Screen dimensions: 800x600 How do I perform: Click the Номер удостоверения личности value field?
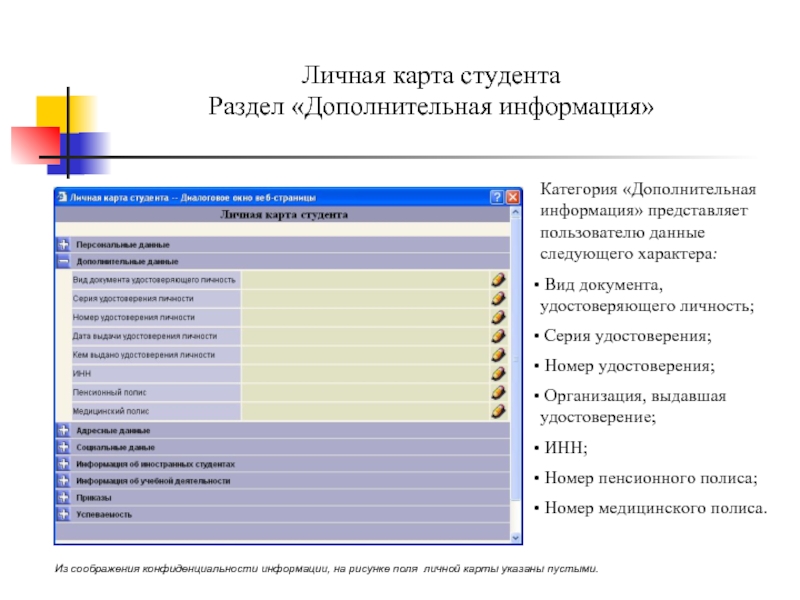(365, 317)
